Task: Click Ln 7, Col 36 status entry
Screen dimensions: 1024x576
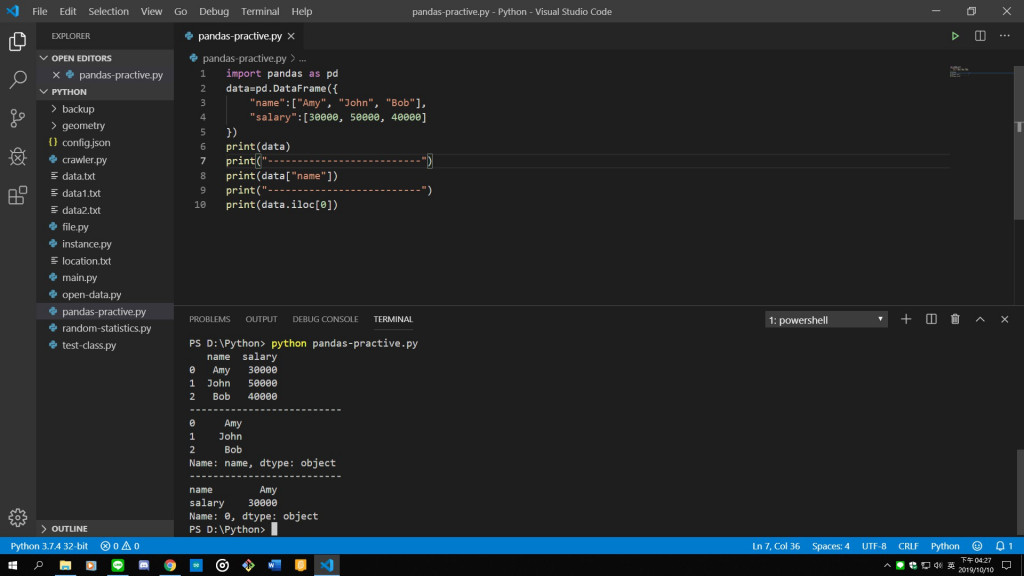Action: point(776,546)
